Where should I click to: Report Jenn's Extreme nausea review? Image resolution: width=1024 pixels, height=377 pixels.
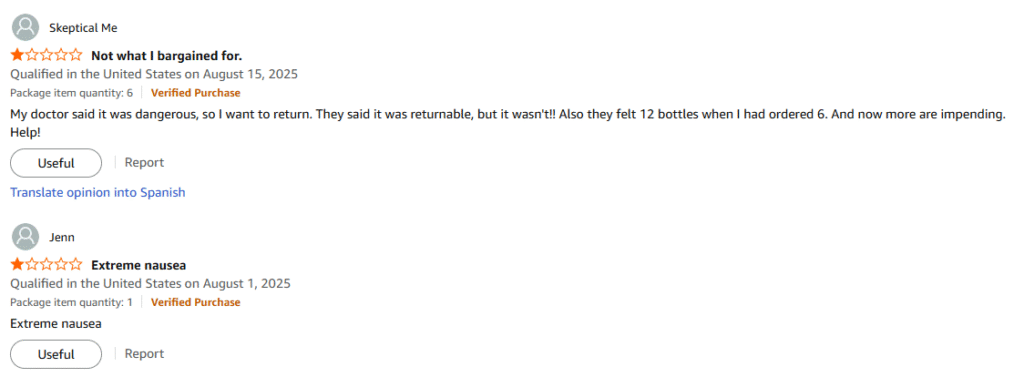point(144,353)
